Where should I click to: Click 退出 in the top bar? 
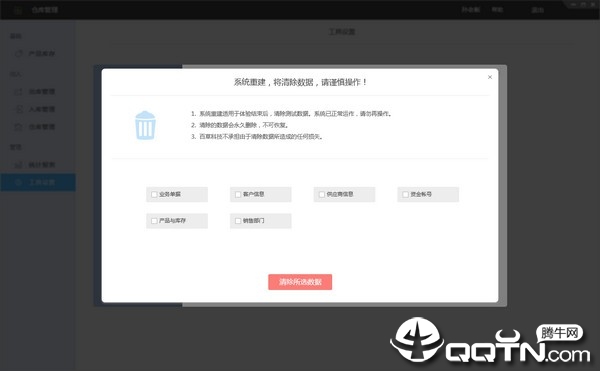[538, 10]
